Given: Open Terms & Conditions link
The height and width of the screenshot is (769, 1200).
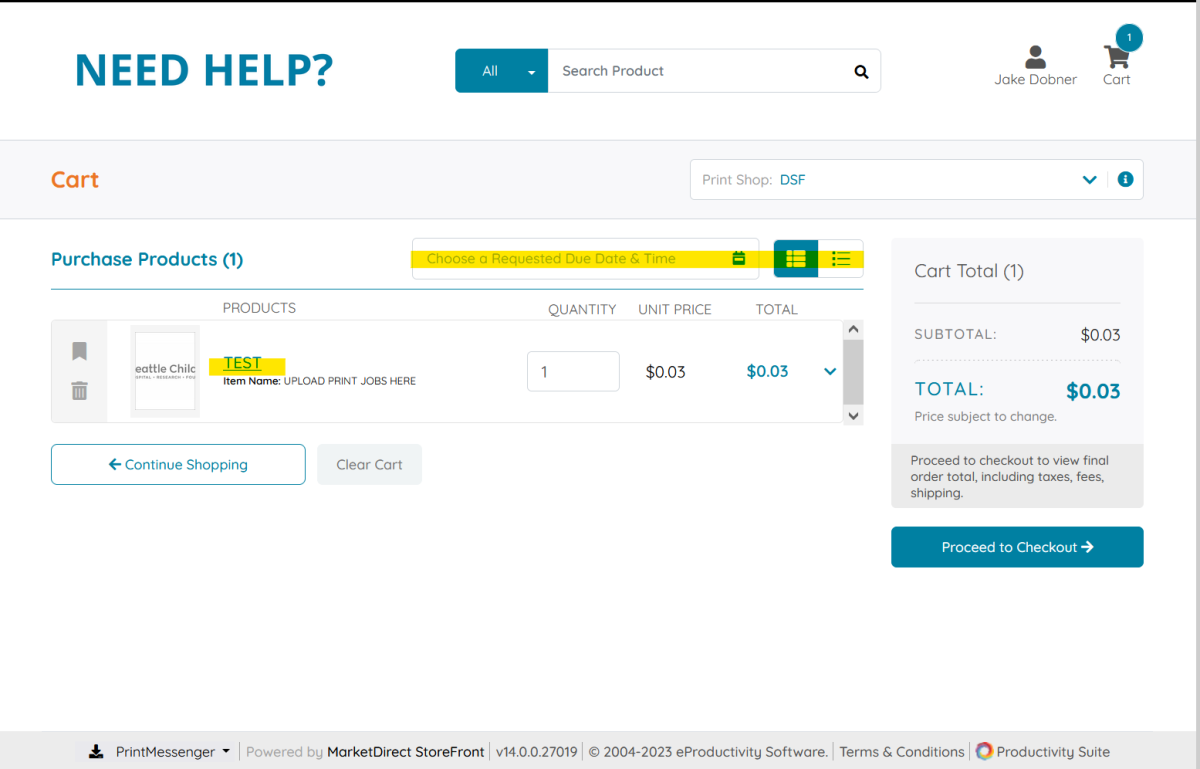Looking at the screenshot, I should point(902,751).
